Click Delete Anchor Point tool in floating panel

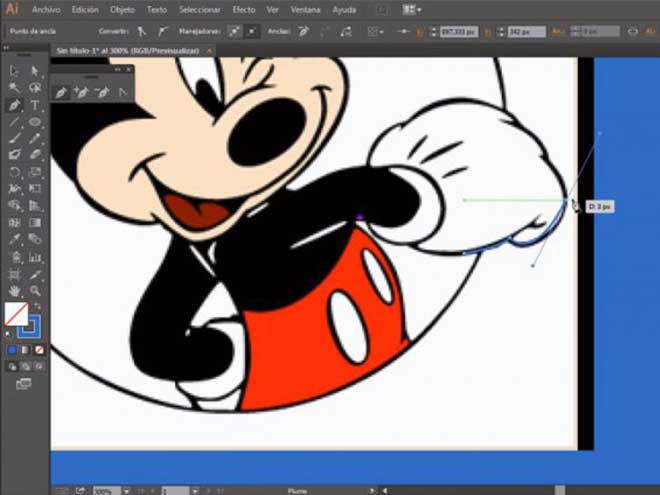point(101,92)
